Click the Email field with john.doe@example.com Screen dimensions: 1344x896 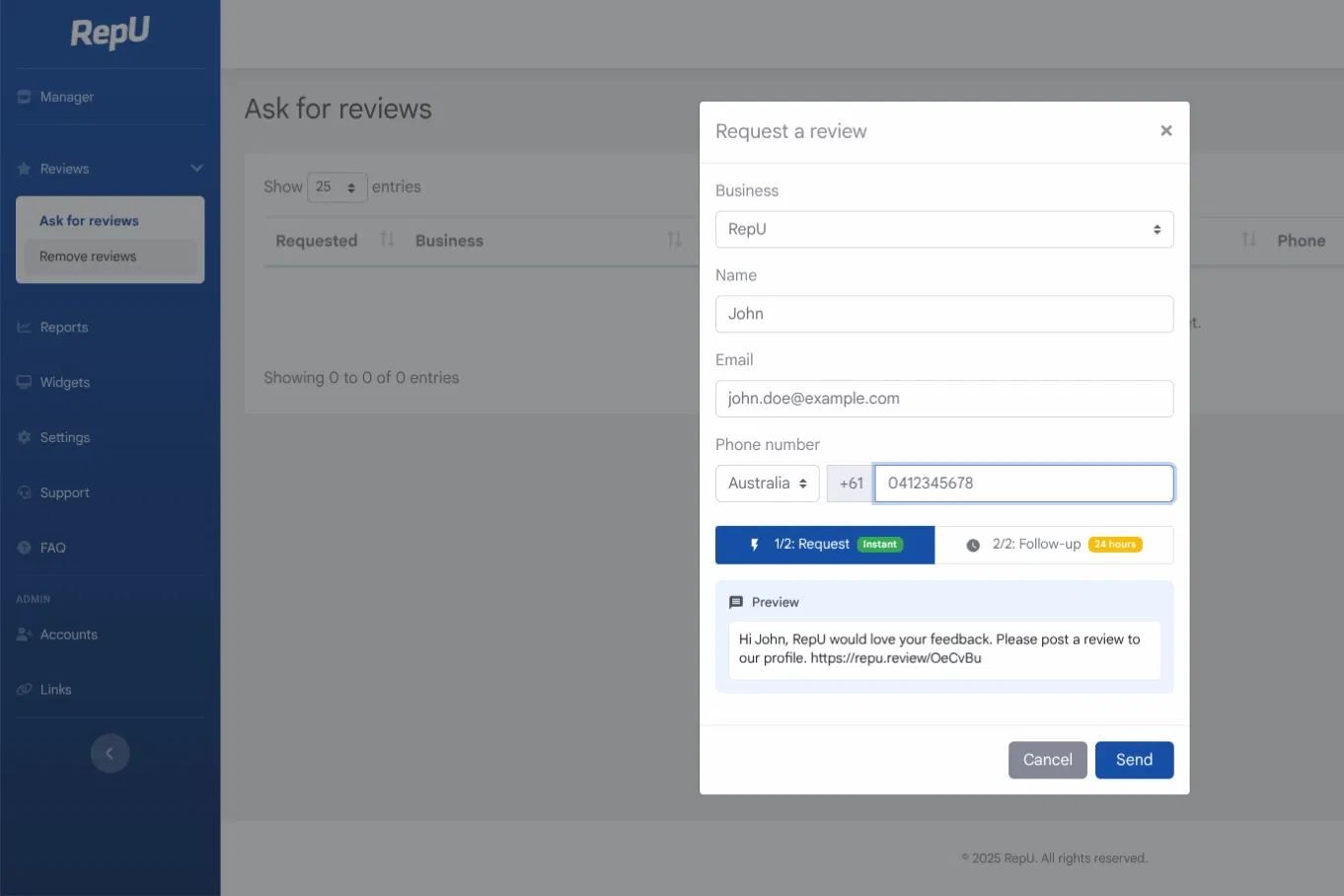click(944, 399)
